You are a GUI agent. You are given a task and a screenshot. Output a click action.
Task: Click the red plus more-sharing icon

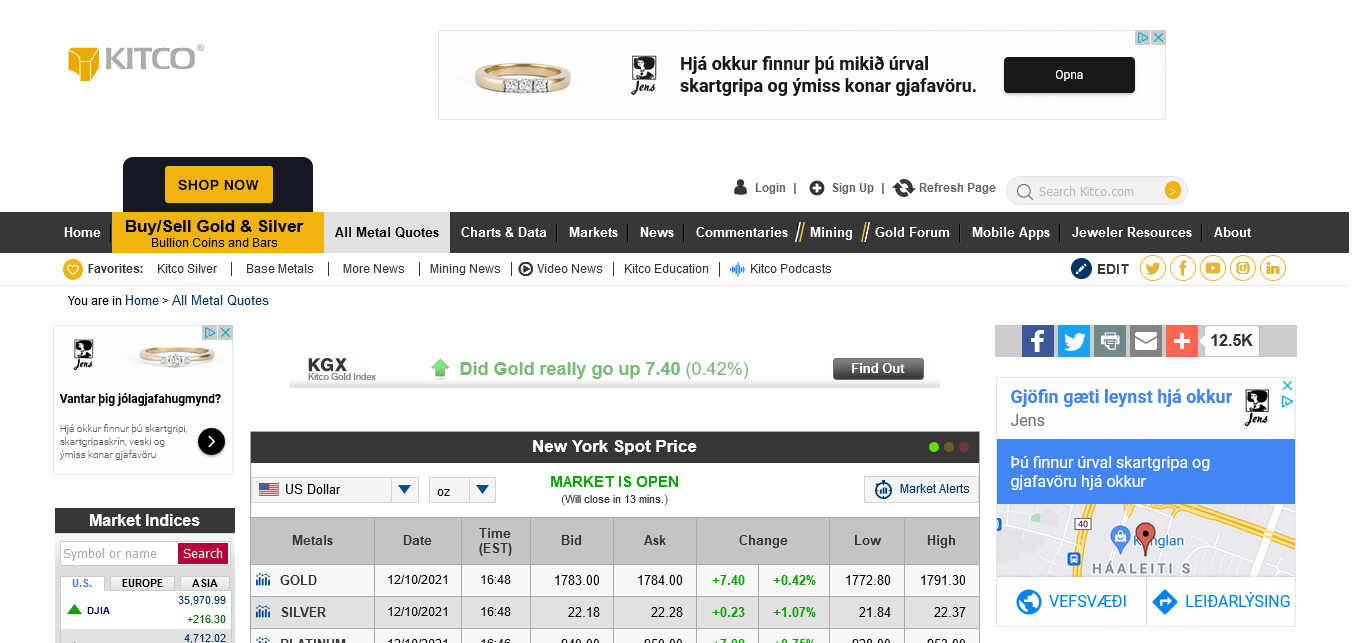coord(1181,341)
